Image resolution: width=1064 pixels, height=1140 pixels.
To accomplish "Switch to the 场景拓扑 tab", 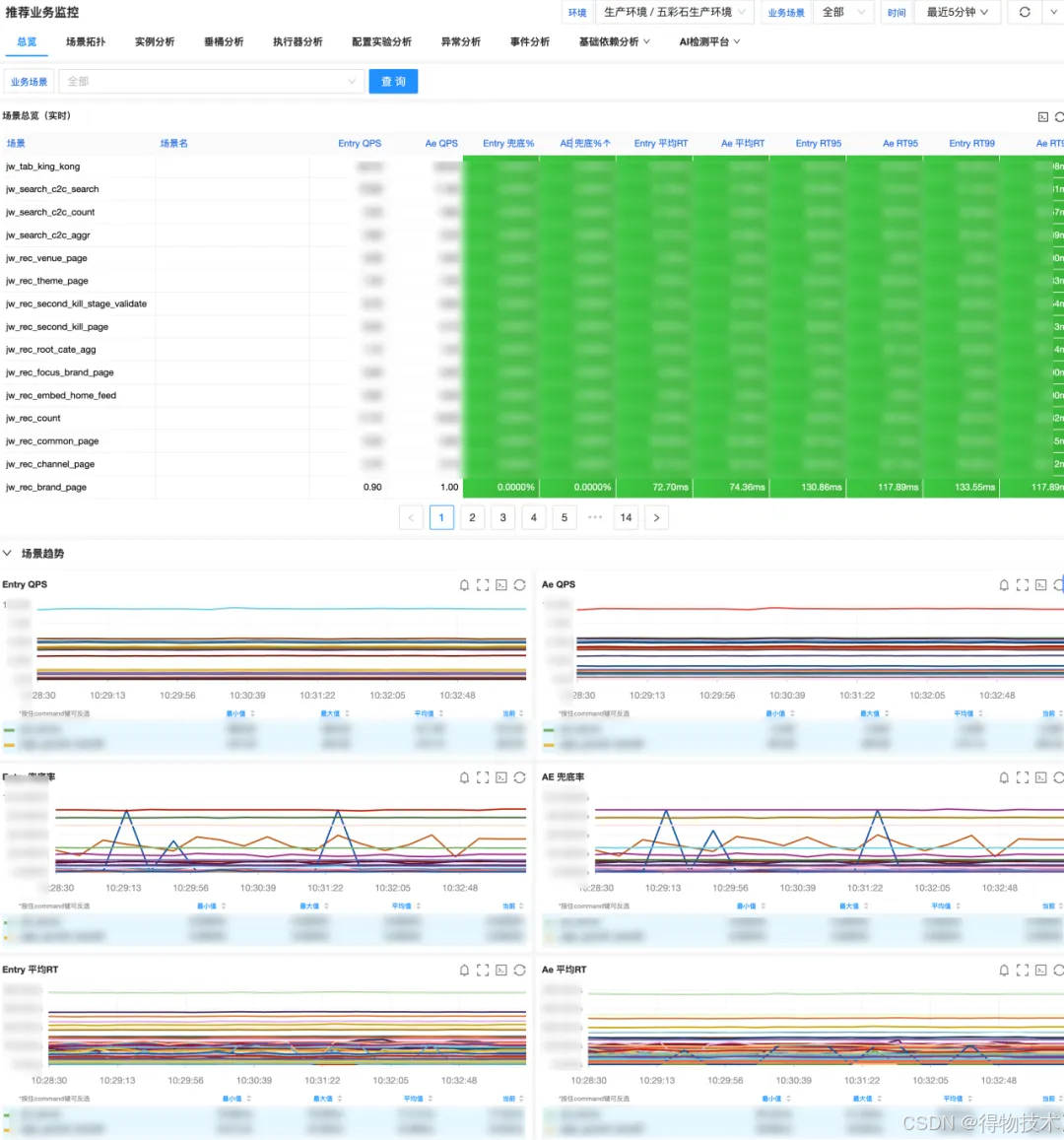I will [x=86, y=42].
